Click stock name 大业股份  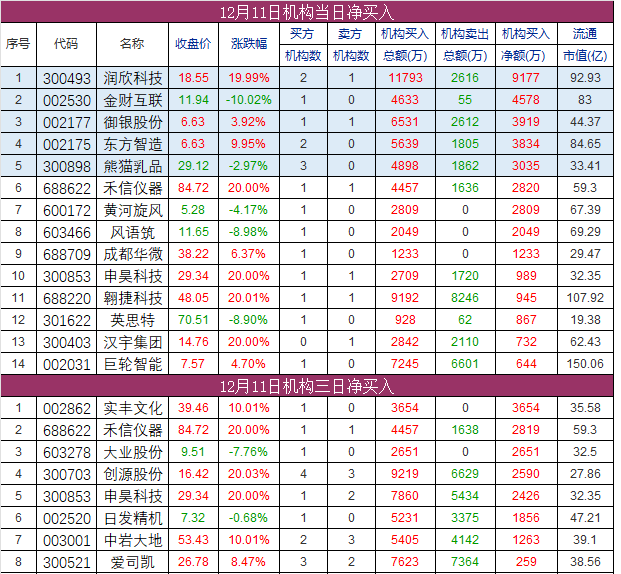coord(133,452)
